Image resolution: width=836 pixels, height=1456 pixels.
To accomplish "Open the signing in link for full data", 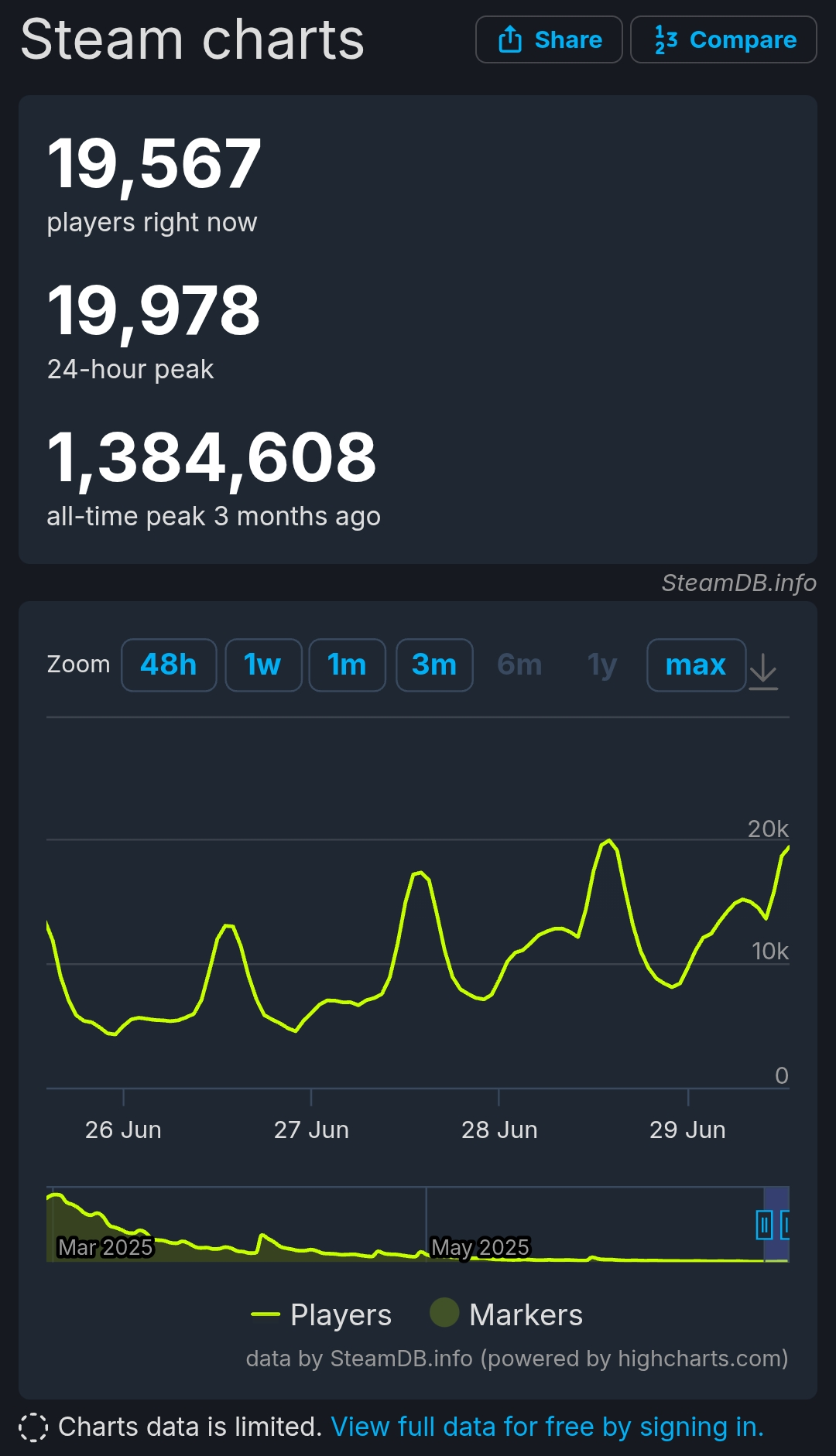I will pos(547,1427).
